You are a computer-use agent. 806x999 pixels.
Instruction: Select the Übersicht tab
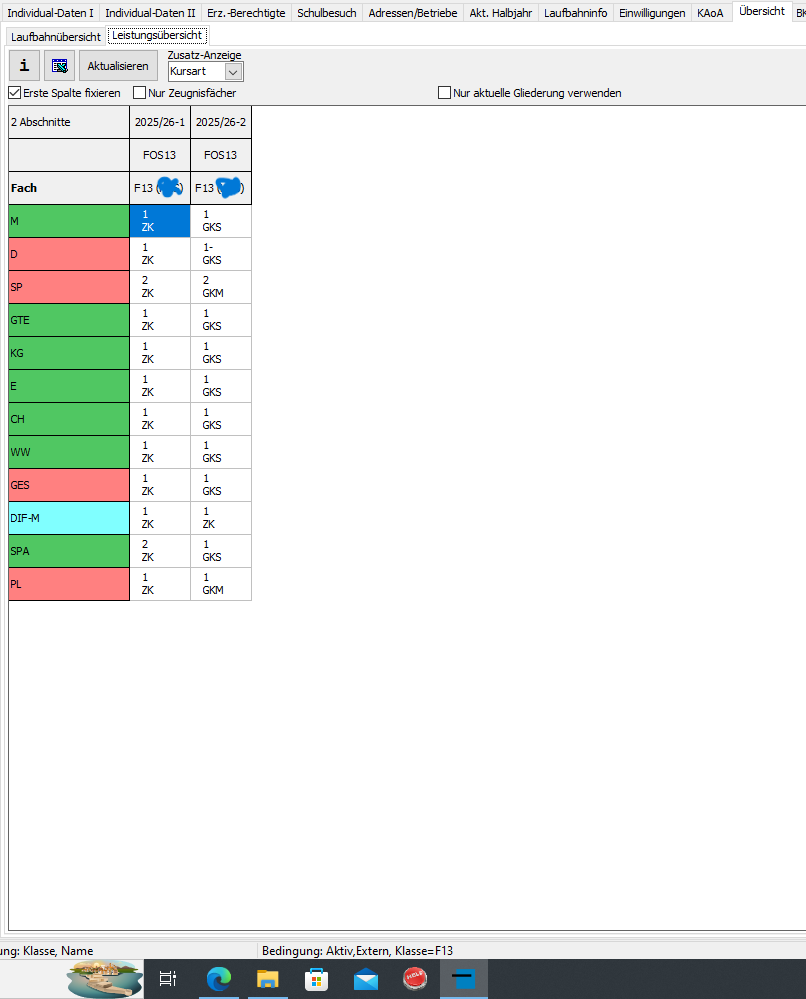point(762,11)
